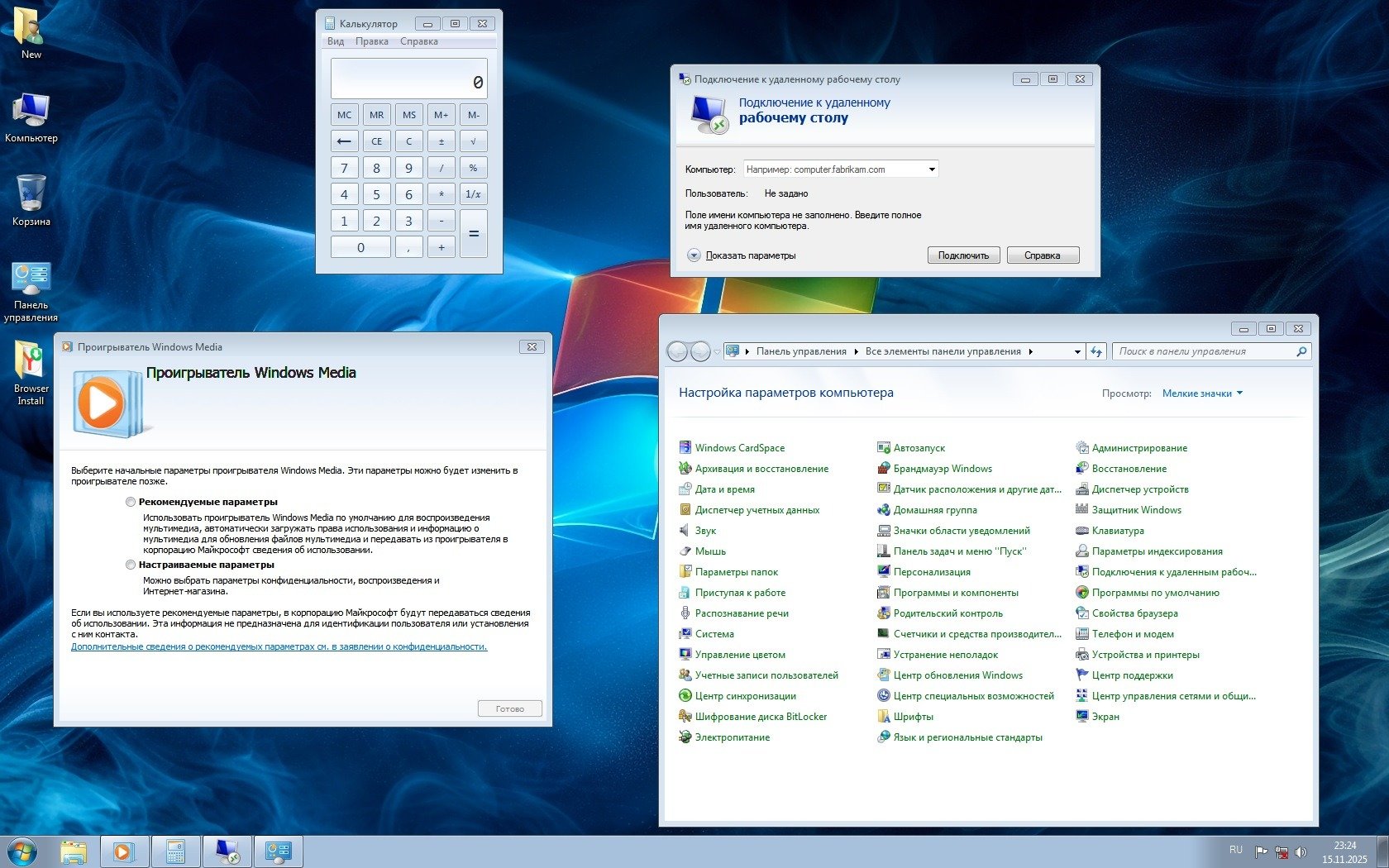Click the control panel search field
Viewport: 1389px width, 868px height.
(x=1204, y=351)
